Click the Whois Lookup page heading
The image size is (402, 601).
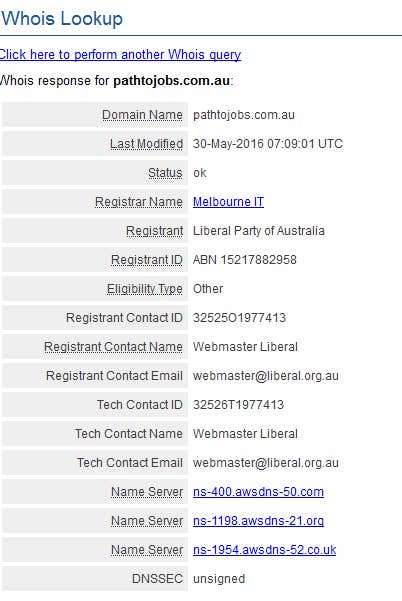62,18
